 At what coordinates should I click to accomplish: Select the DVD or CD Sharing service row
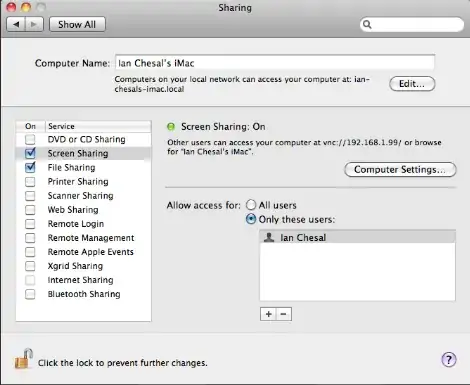(x=83, y=139)
